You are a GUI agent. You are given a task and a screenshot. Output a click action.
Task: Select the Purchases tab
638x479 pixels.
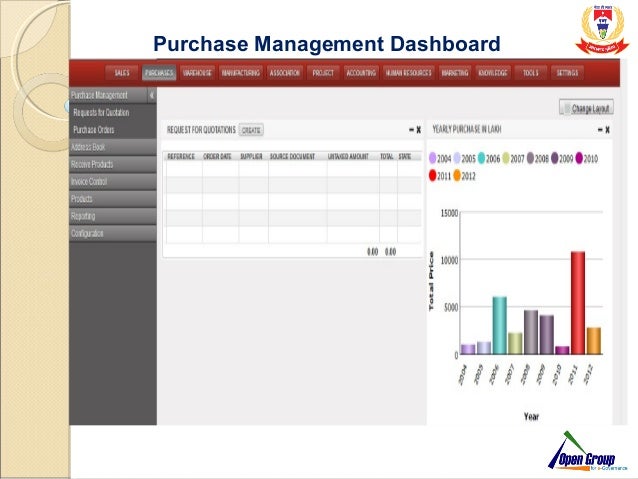click(x=159, y=73)
